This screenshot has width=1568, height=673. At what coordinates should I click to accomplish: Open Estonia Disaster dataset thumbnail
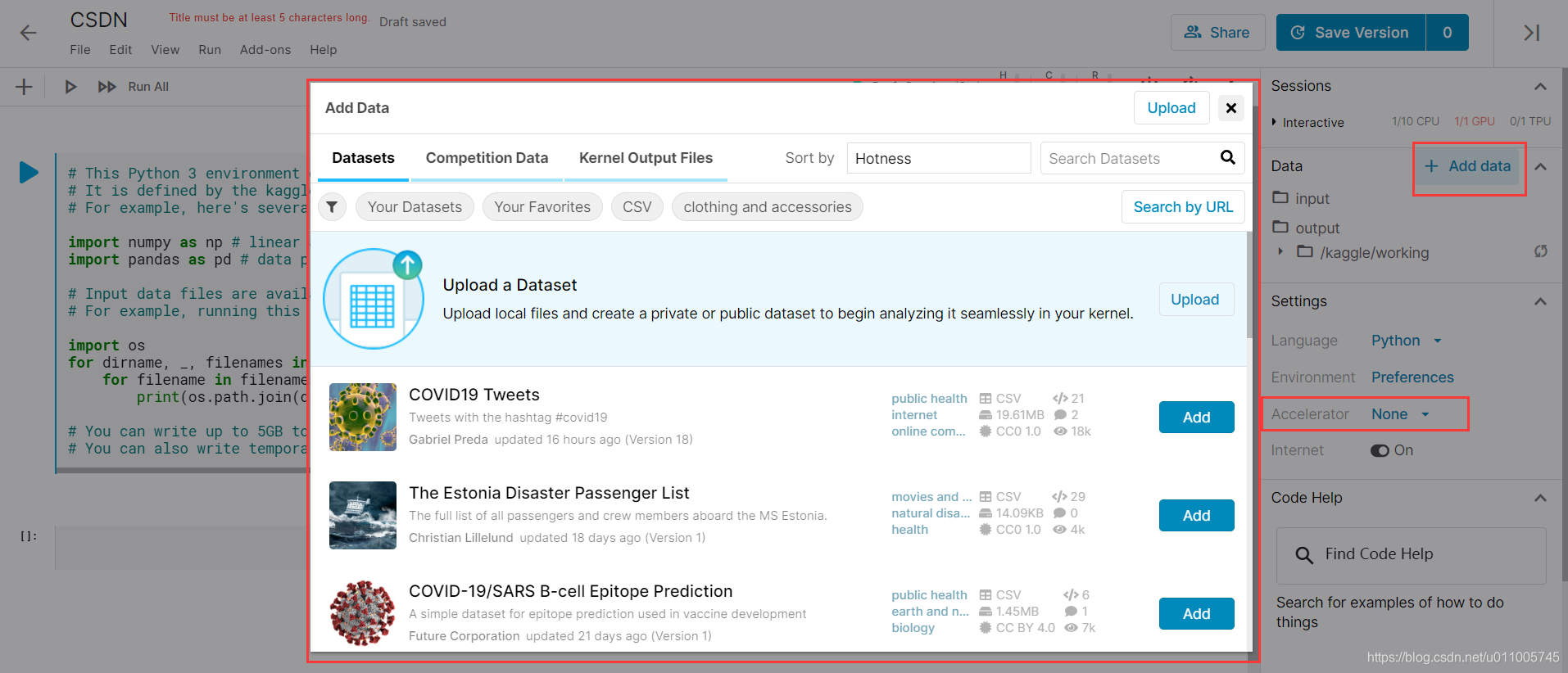[x=363, y=515]
